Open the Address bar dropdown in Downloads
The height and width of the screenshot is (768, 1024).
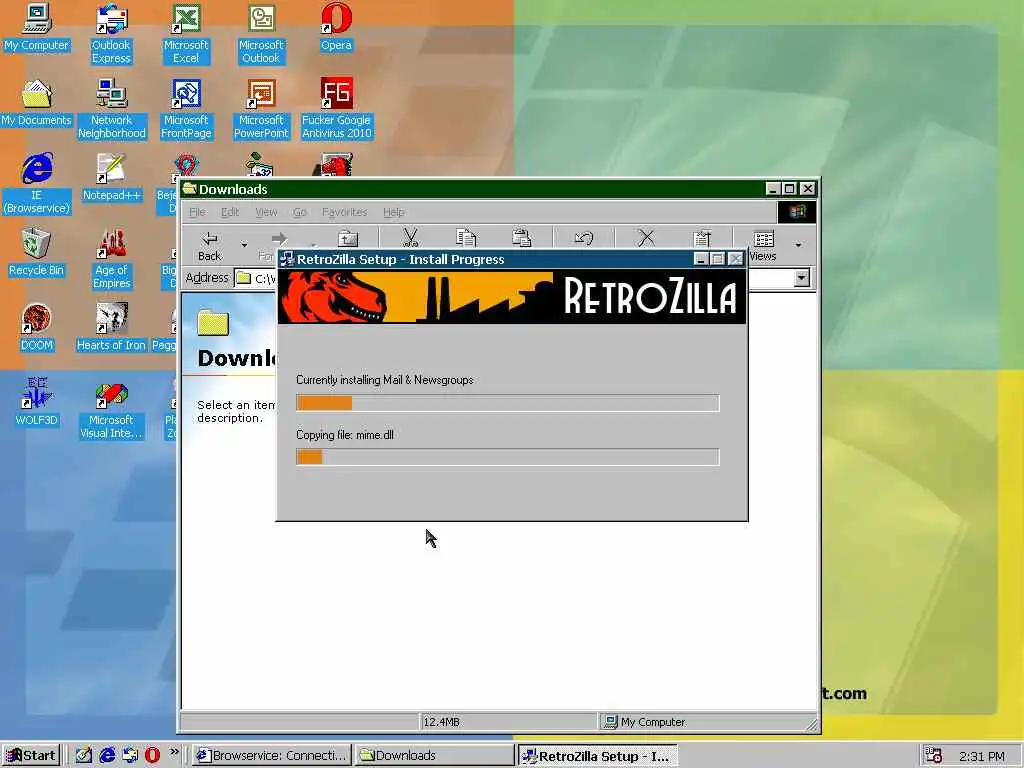pyautogui.click(x=801, y=278)
